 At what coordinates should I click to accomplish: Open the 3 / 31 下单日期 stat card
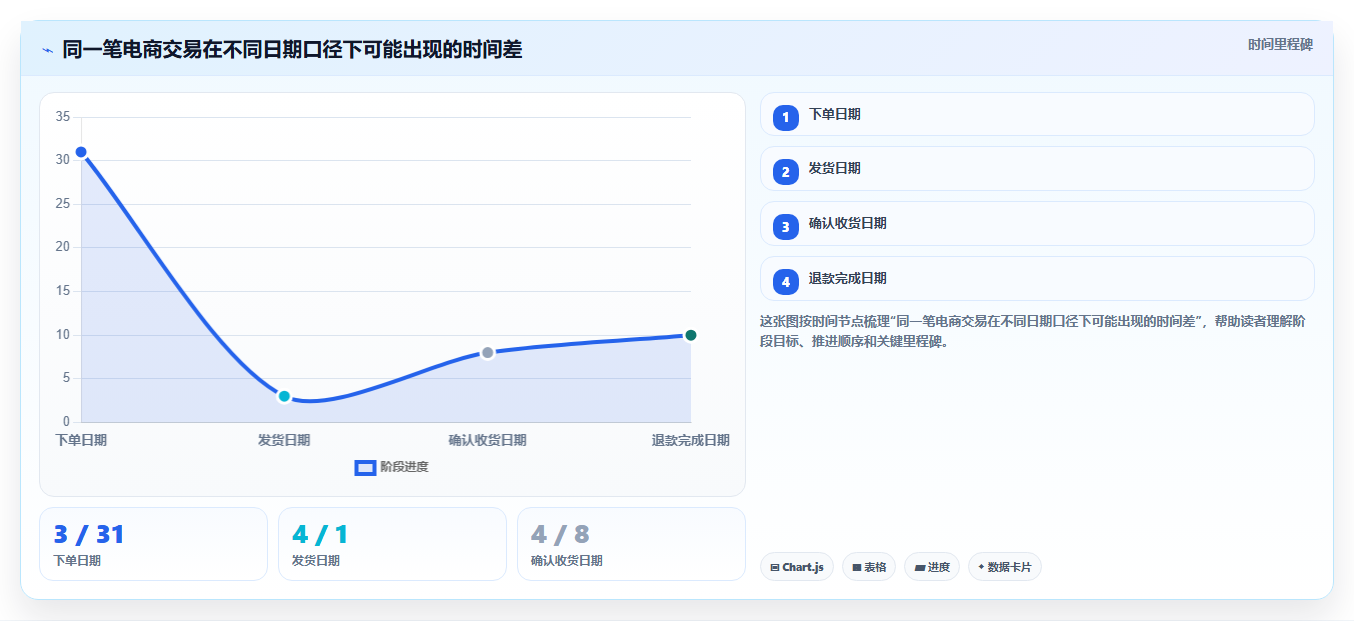tap(153, 544)
